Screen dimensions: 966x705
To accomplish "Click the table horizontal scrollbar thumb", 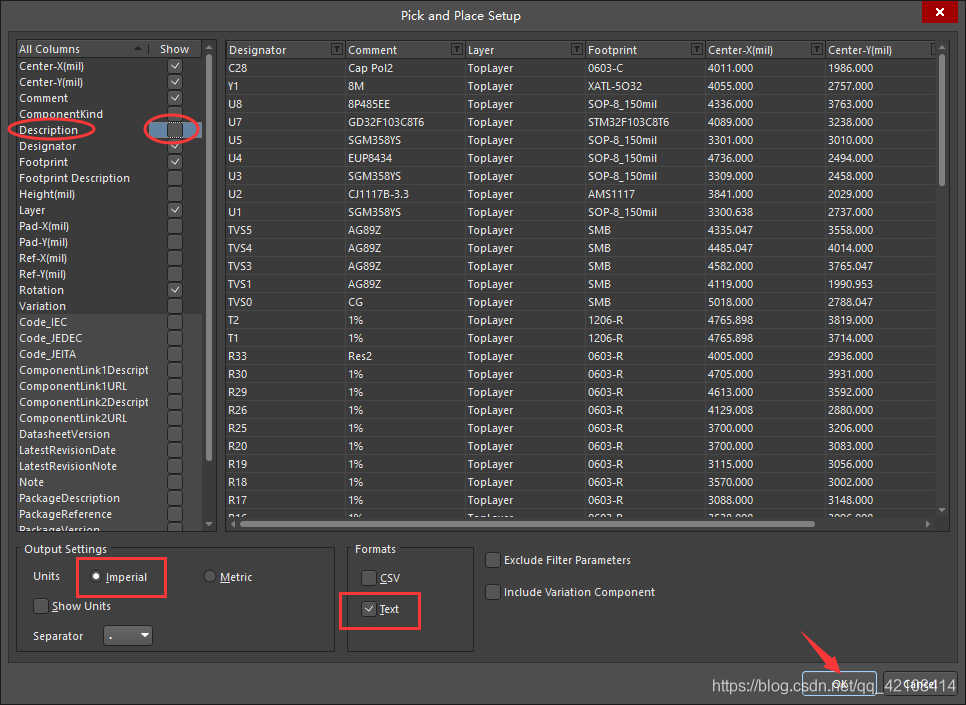I will tap(527, 524).
